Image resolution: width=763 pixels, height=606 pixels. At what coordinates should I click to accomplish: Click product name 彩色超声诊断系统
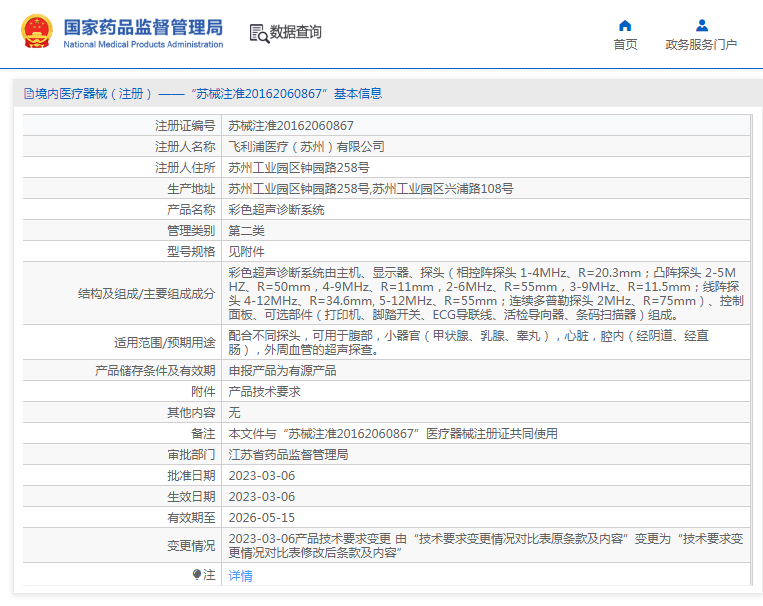pos(276,210)
